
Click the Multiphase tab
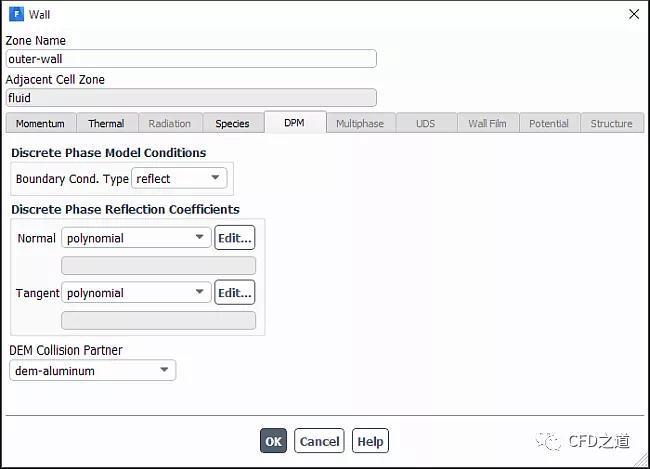pos(359,123)
